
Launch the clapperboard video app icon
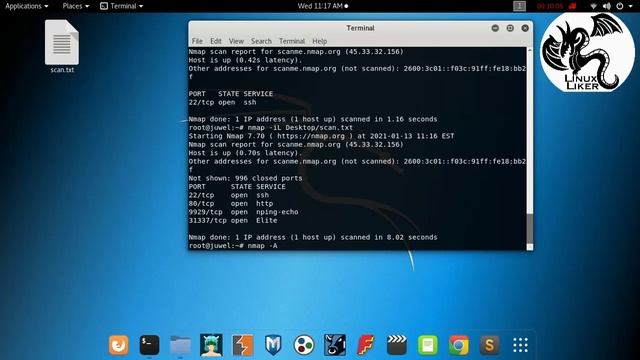pyautogui.click(x=397, y=345)
